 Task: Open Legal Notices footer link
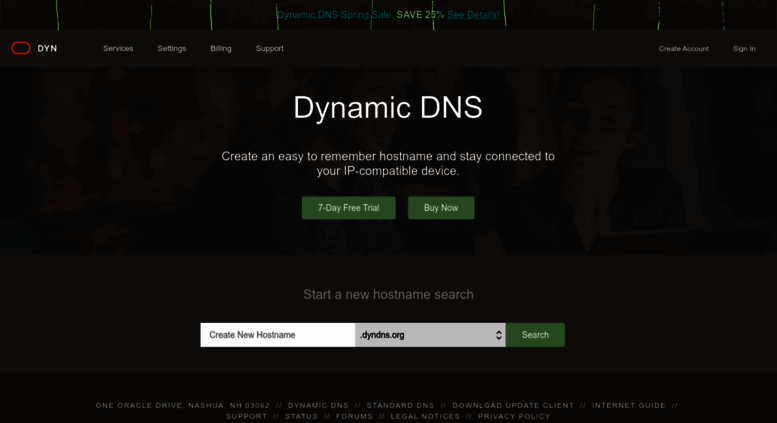tap(425, 416)
